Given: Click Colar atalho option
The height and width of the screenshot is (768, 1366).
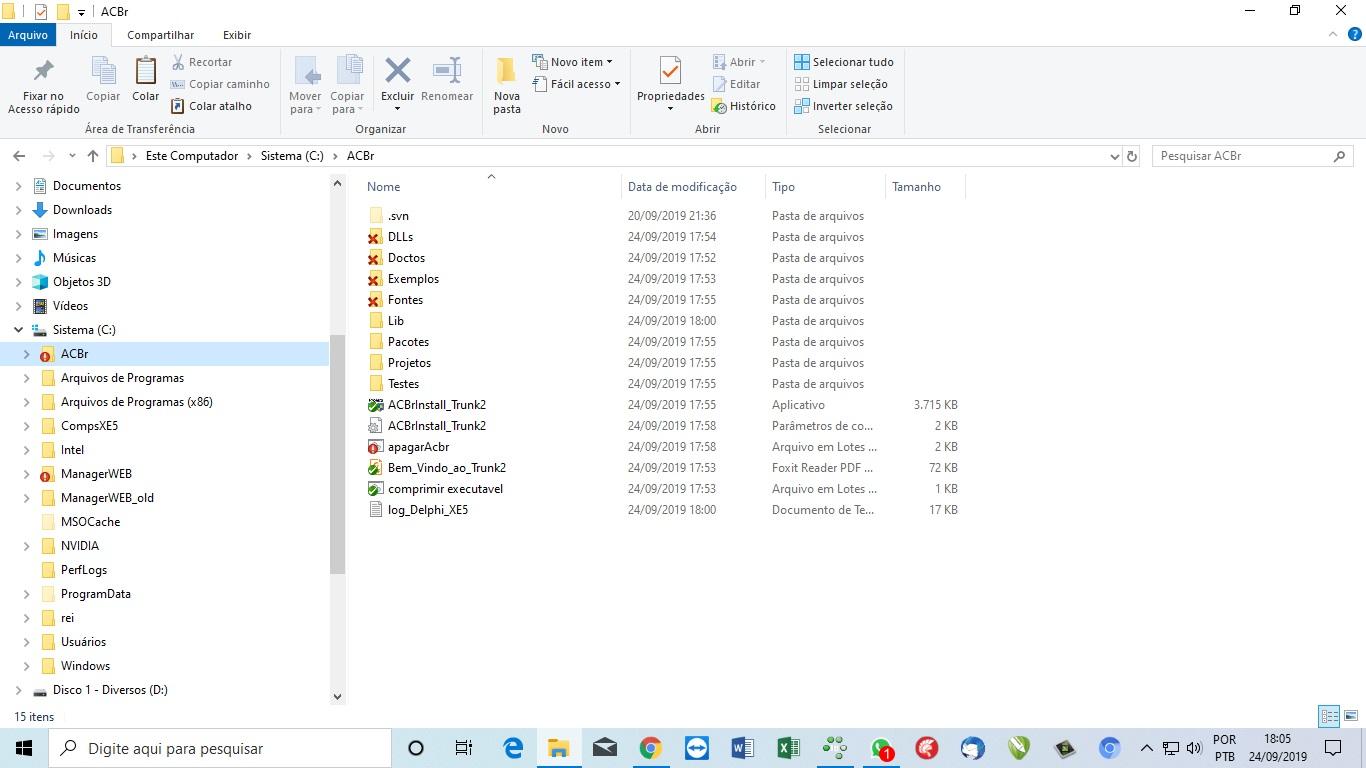Looking at the screenshot, I should 211,106.
